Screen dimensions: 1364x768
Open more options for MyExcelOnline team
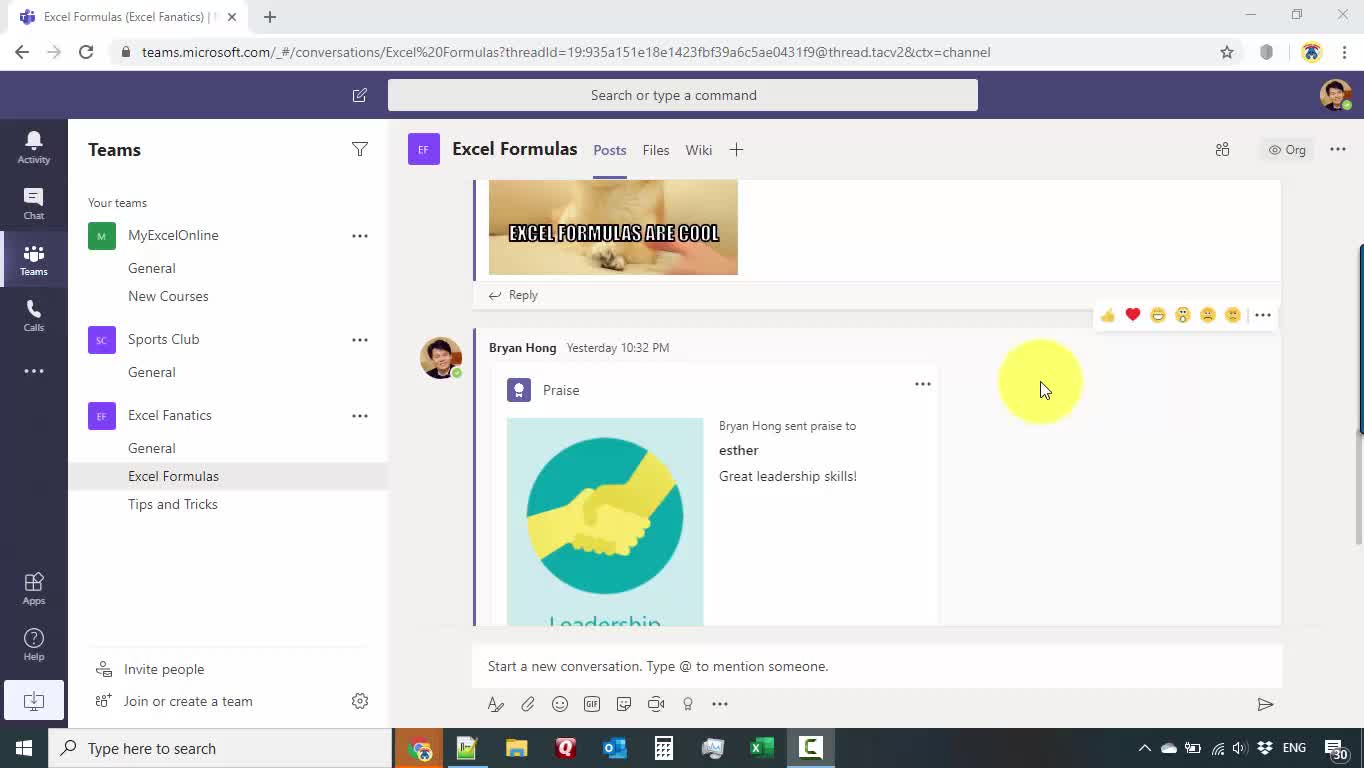[x=359, y=236]
